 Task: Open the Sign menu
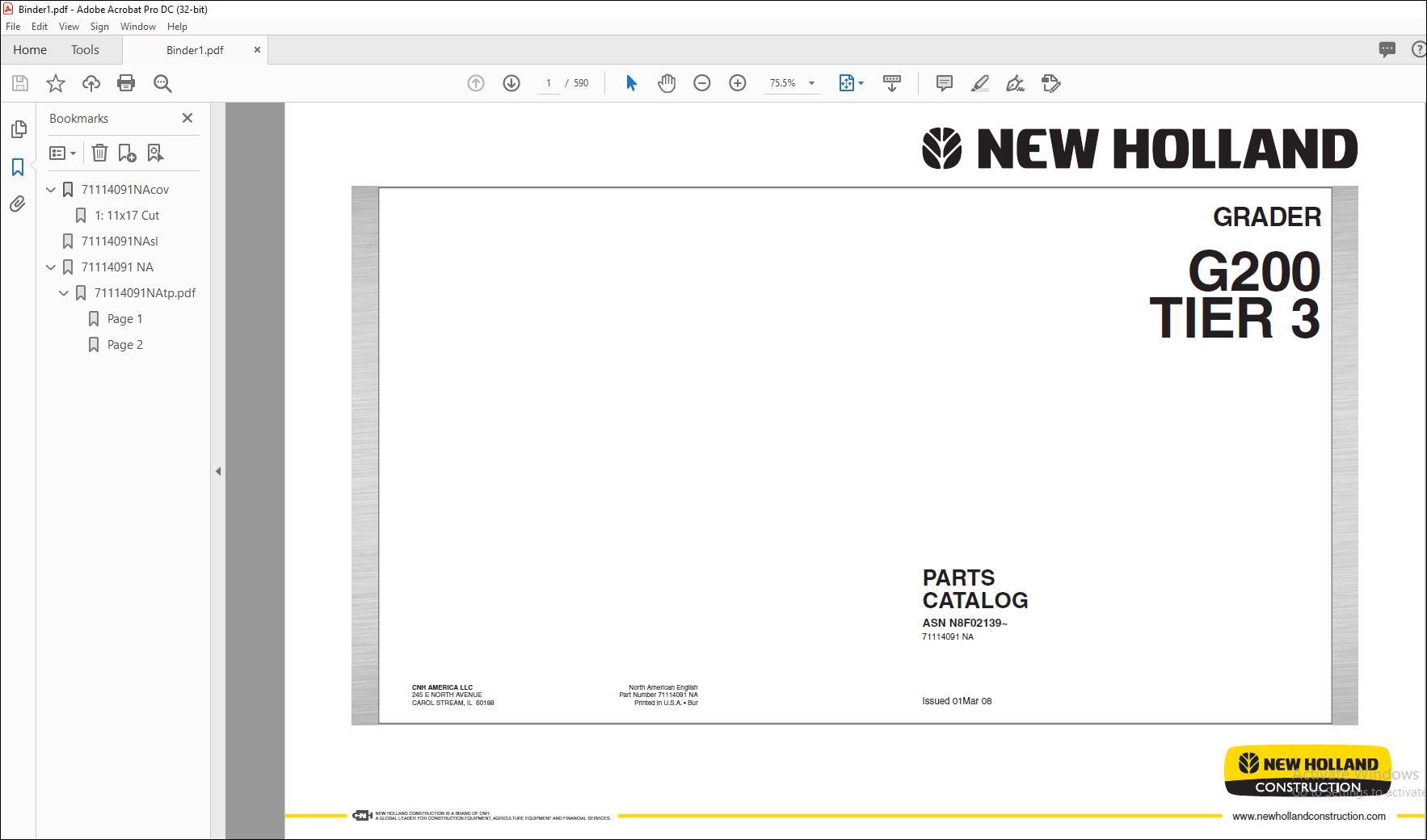pos(99,27)
